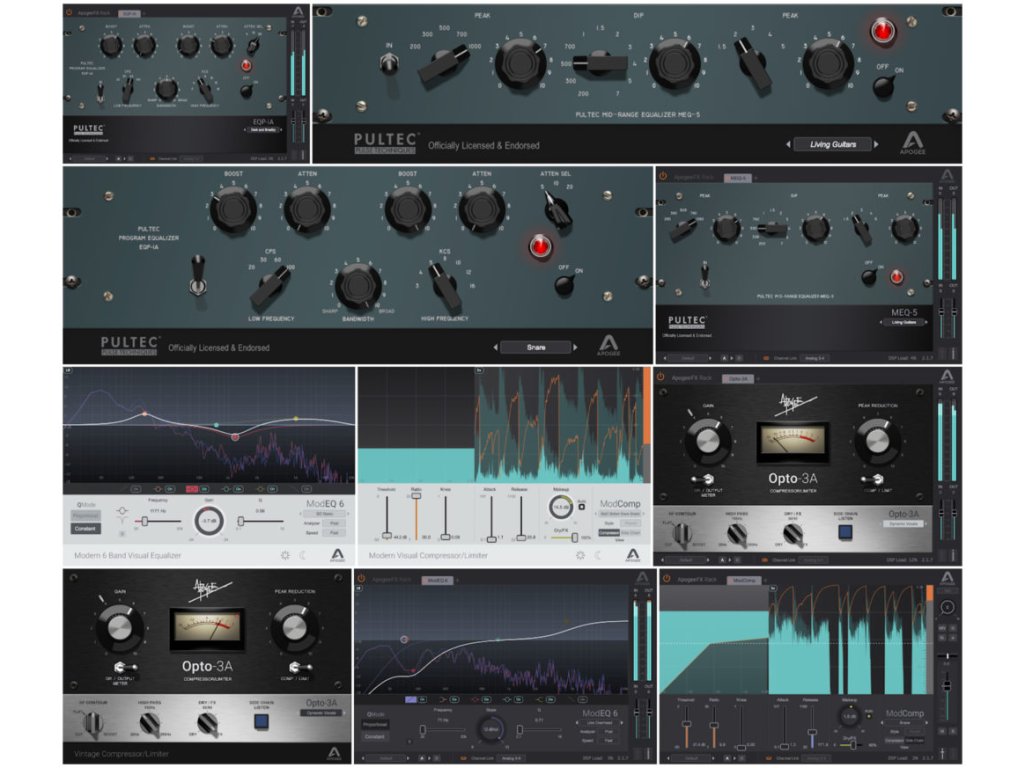Screen dimensions: 1024x768
Task: Flip the IN toggle switch on large MEQ-5
Action: (389, 64)
